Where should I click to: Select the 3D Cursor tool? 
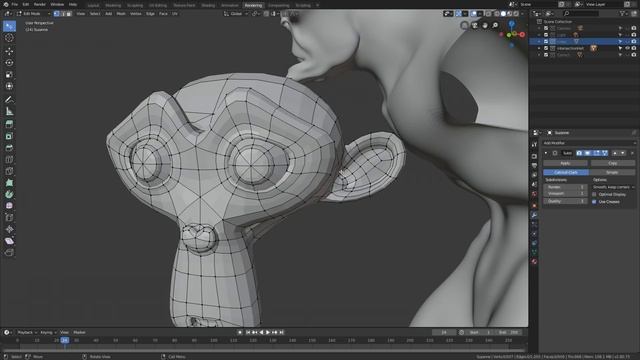click(x=9, y=38)
